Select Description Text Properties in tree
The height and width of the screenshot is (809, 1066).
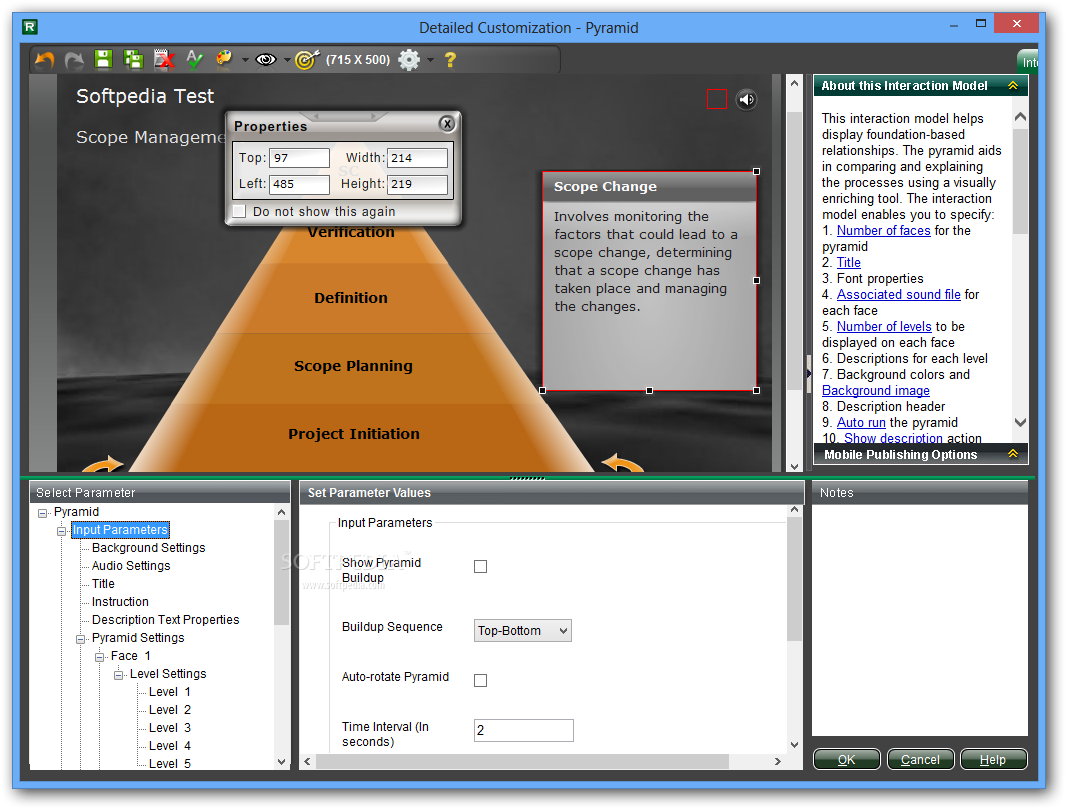click(165, 620)
